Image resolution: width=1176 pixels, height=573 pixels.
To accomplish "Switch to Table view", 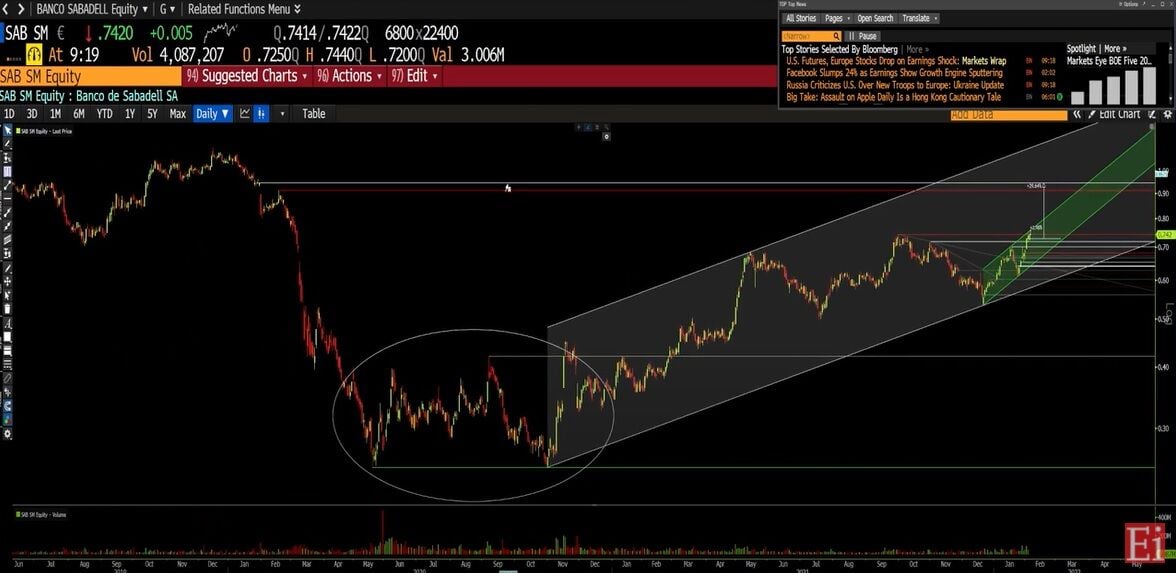I will tap(314, 114).
